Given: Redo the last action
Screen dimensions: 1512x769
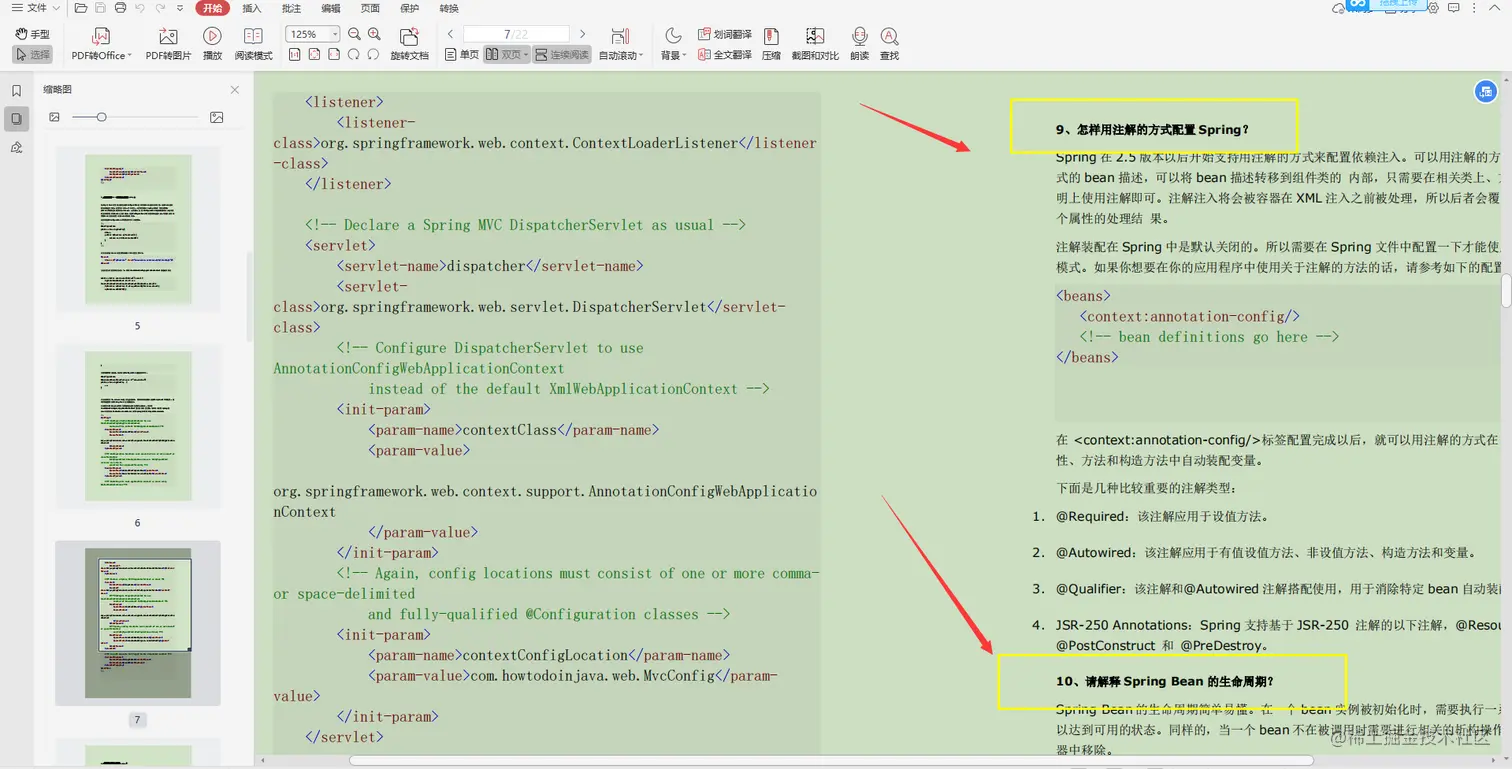Looking at the screenshot, I should (160, 8).
